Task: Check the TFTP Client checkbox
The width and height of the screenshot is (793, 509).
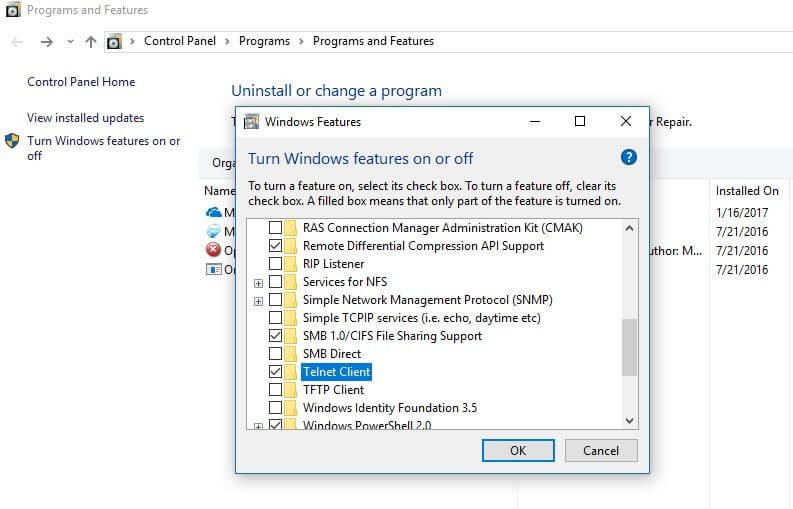Action: pyautogui.click(x=275, y=390)
